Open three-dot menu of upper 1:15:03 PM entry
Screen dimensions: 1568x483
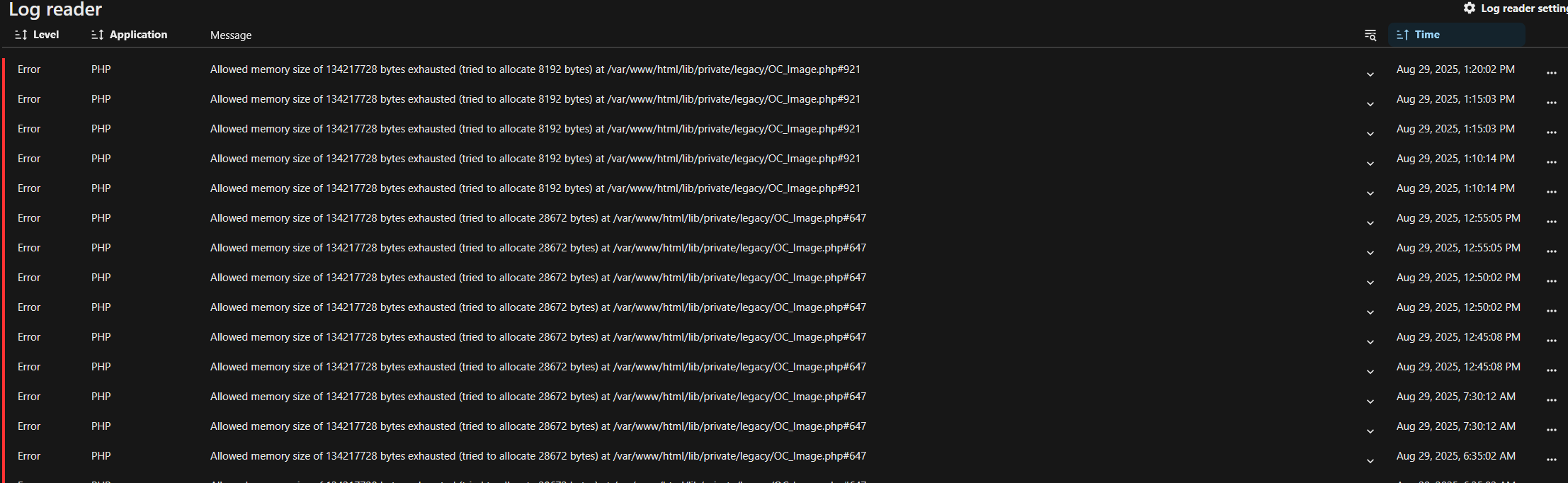pyautogui.click(x=1552, y=103)
